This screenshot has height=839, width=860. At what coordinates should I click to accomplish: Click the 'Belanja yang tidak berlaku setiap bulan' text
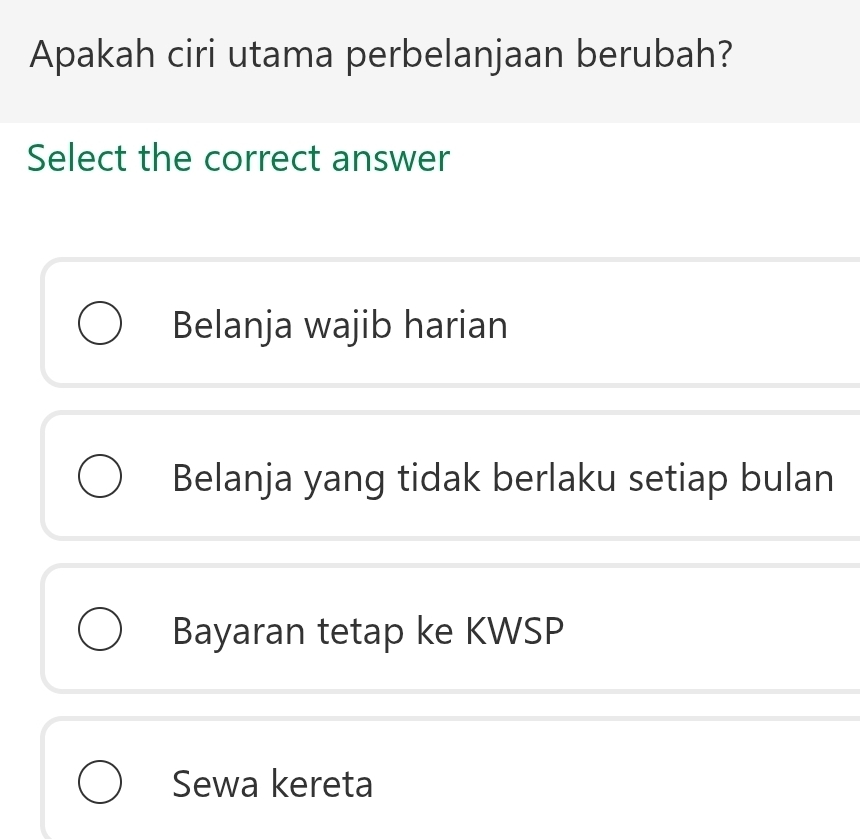point(502,479)
